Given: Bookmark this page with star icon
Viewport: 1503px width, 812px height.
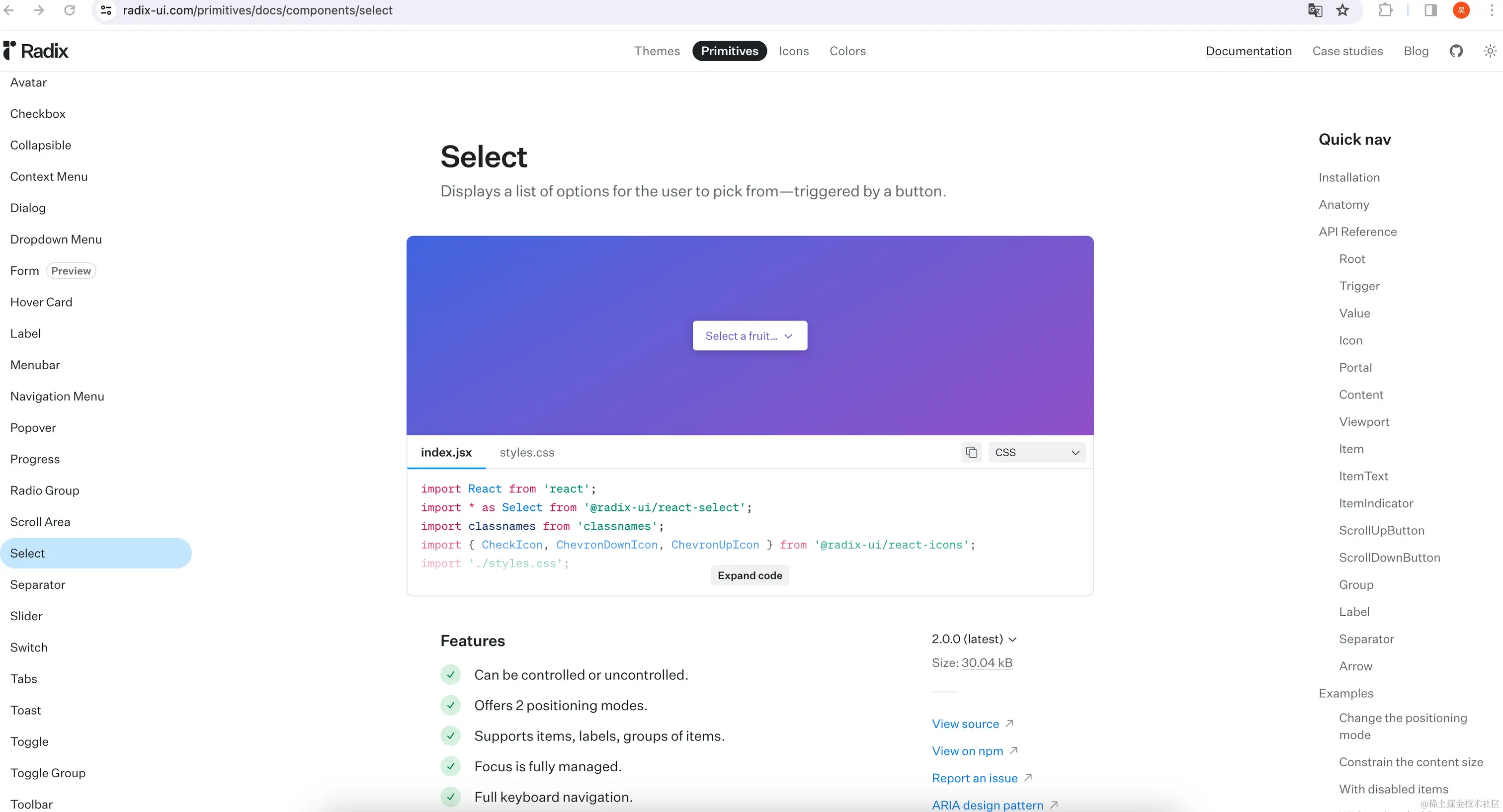Looking at the screenshot, I should [x=1343, y=10].
